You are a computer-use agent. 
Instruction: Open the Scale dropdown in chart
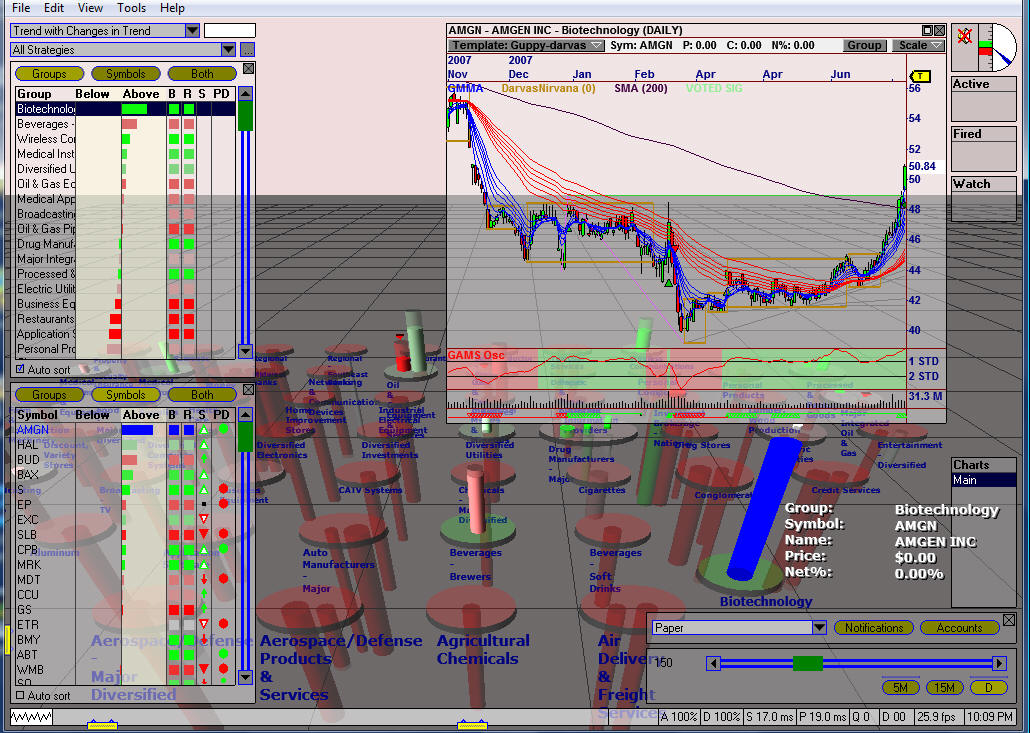tap(918, 45)
